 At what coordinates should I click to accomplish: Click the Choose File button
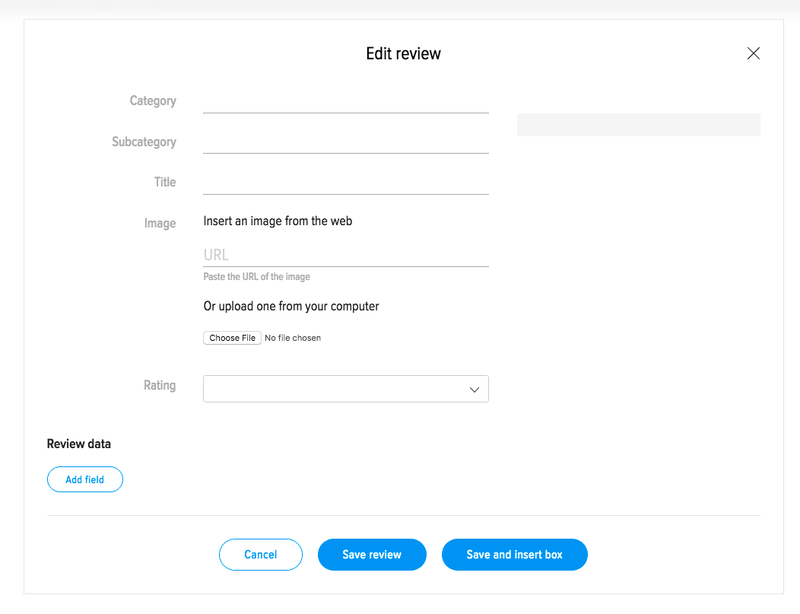(x=232, y=338)
